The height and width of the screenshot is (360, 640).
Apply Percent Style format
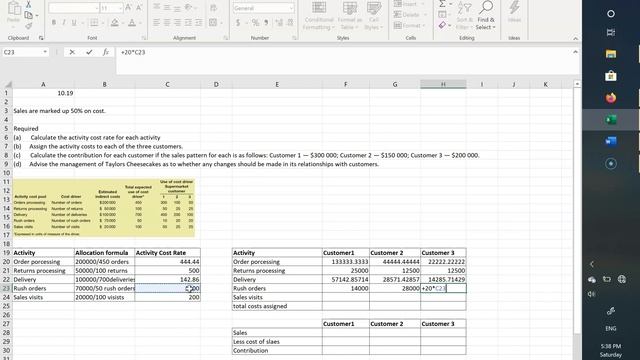(255, 23)
